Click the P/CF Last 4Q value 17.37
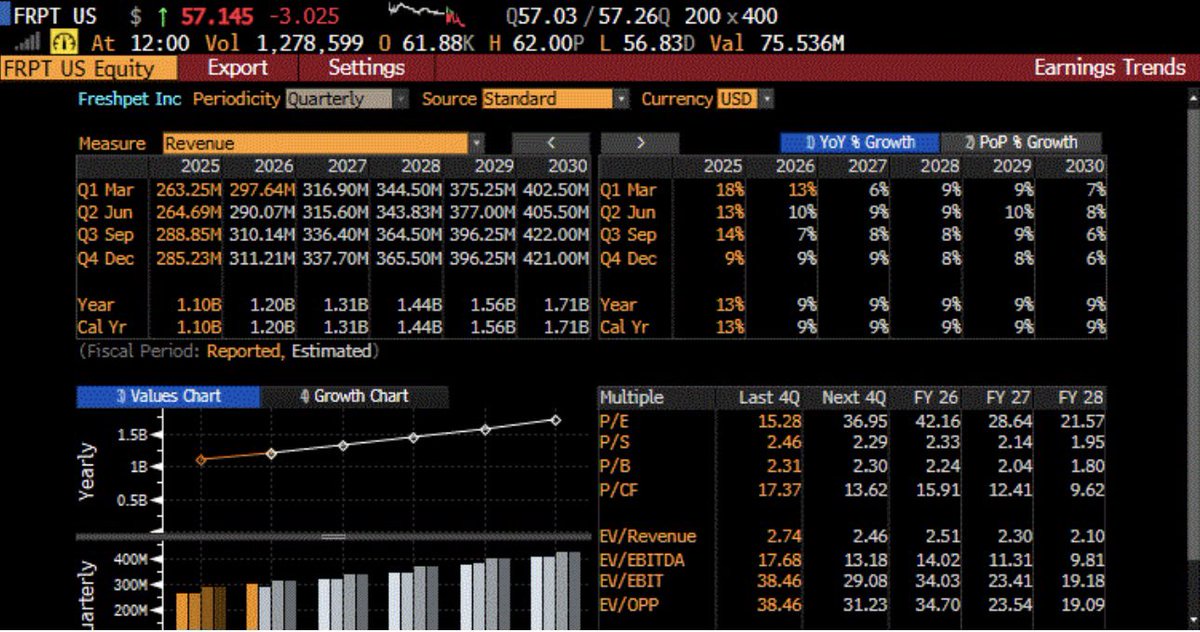The image size is (1200, 632). (780, 489)
